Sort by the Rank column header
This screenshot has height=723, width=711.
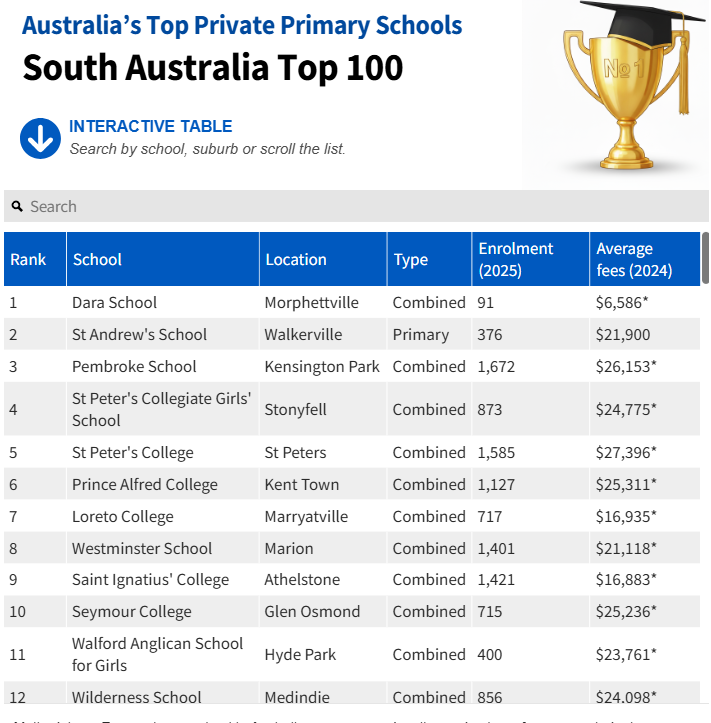coord(35,259)
